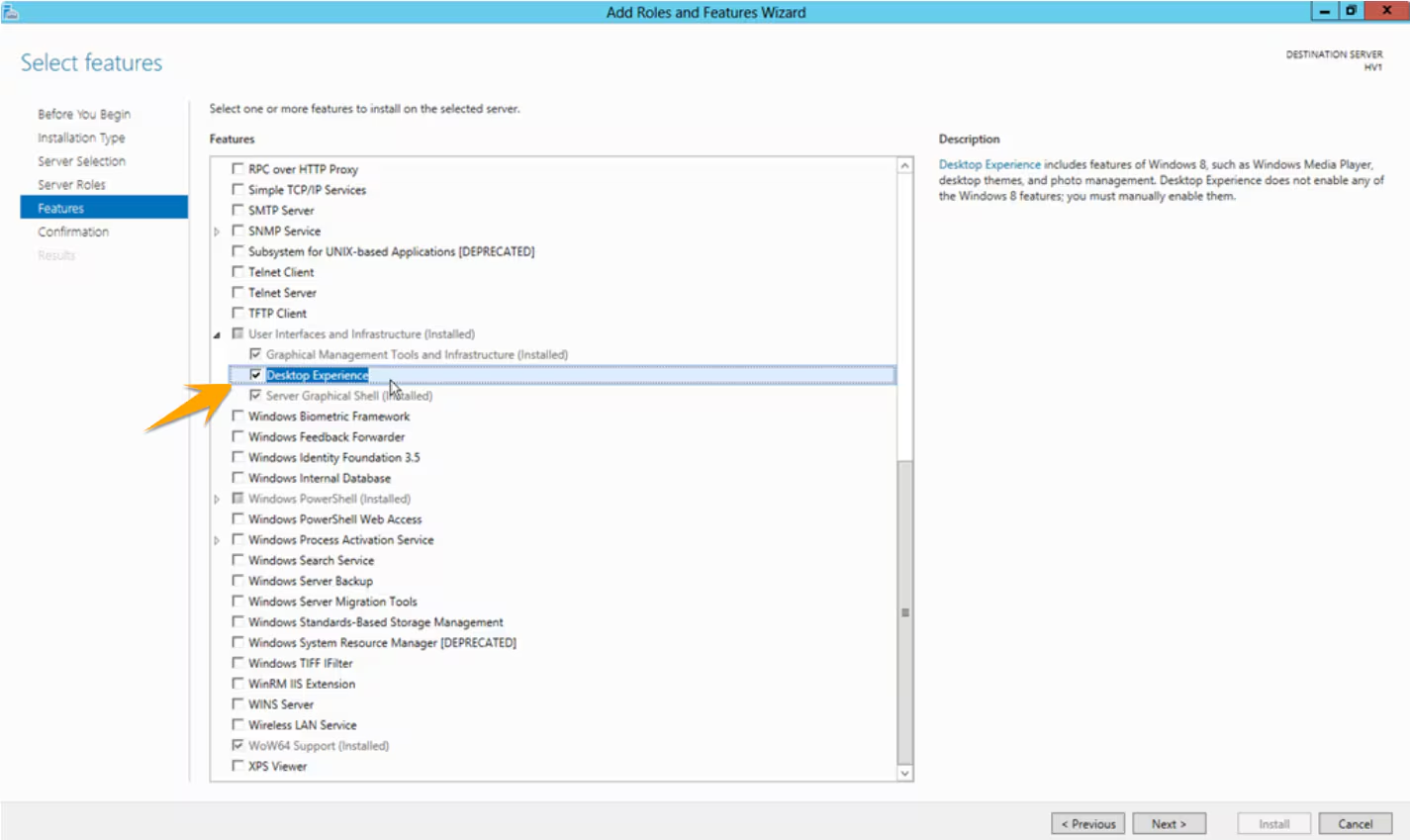Click the Previous button
Viewport: 1410px width, 840px height.
1087,824
